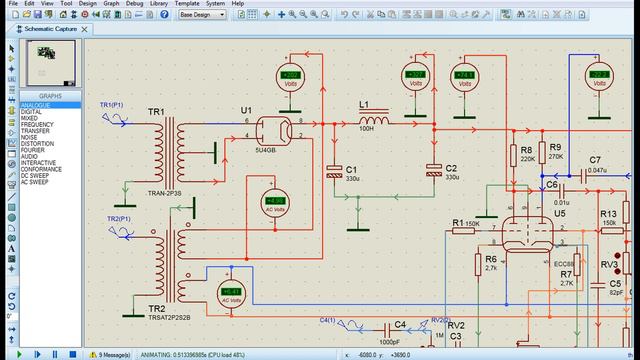Select ANALOGUE in the graphs list
The width and height of the screenshot is (640, 360).
click(50, 105)
